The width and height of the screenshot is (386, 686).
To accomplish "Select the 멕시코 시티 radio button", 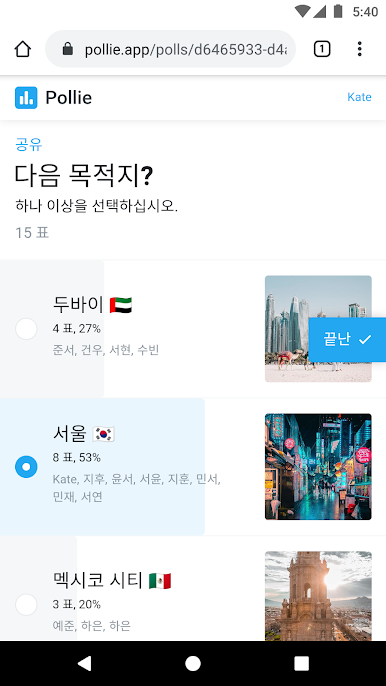I will tap(26, 605).
